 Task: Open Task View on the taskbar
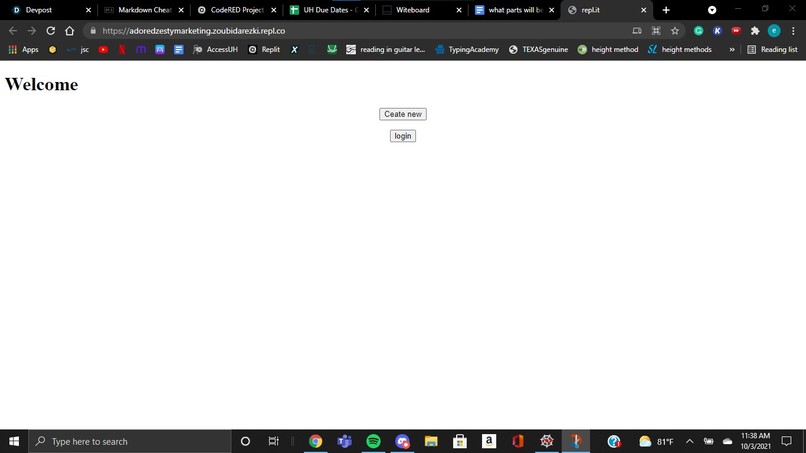273,441
